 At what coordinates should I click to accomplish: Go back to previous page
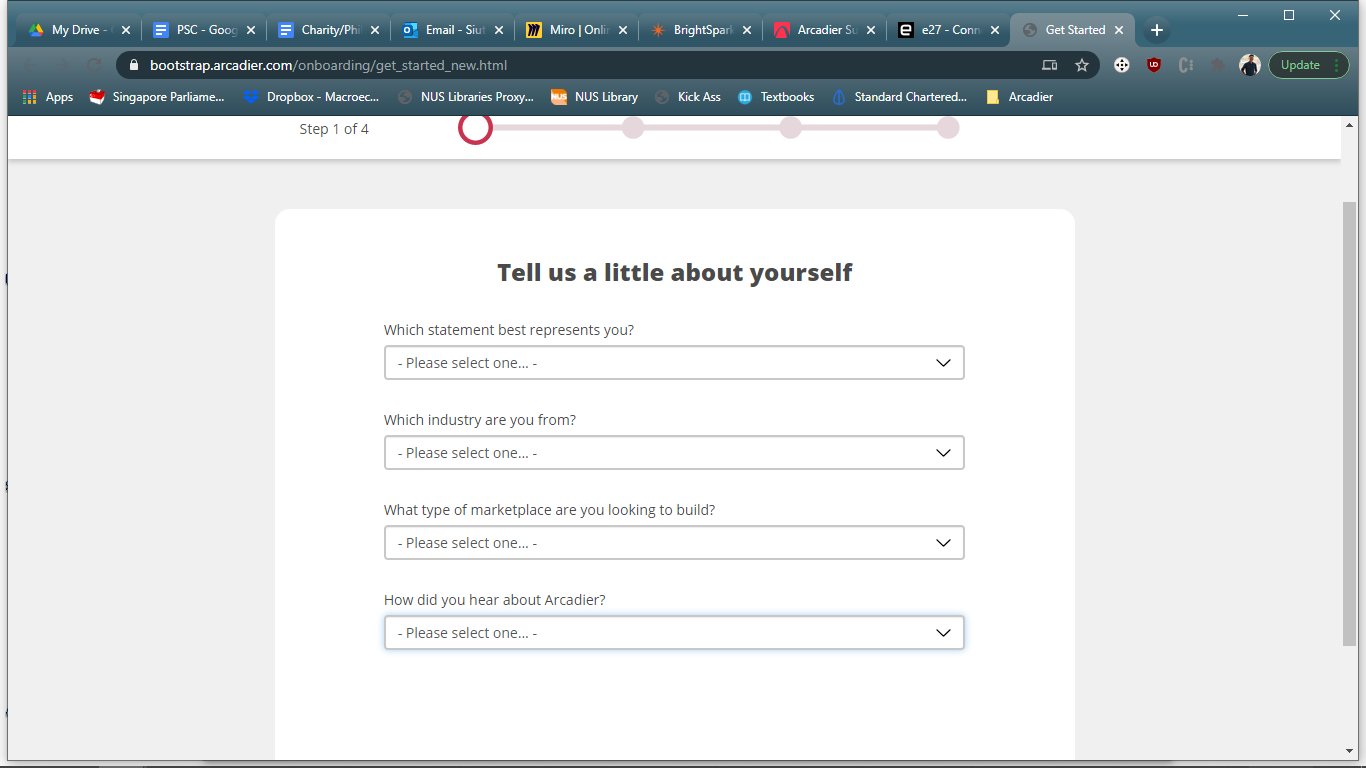[x=30, y=65]
